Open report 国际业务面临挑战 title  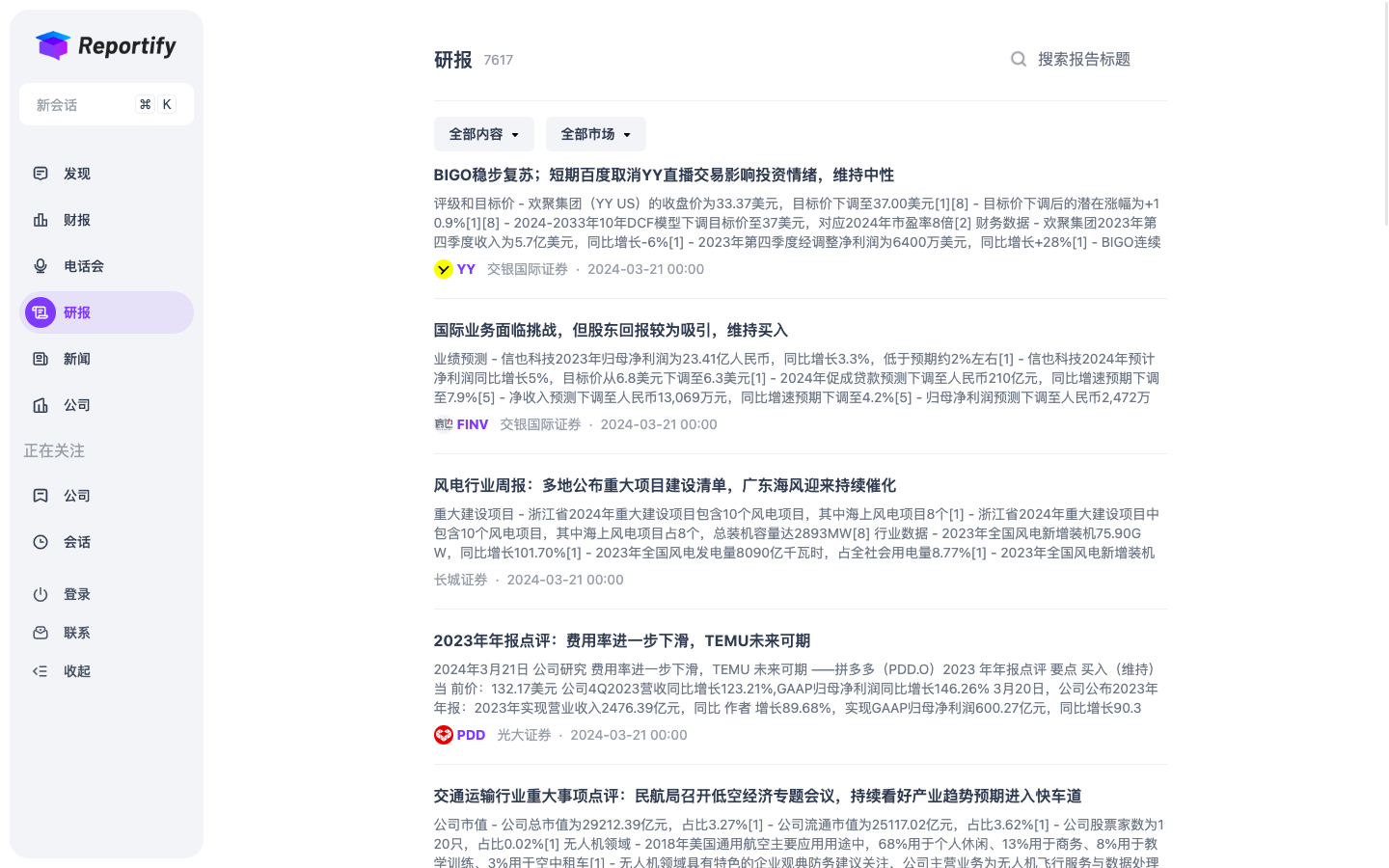[x=611, y=330]
